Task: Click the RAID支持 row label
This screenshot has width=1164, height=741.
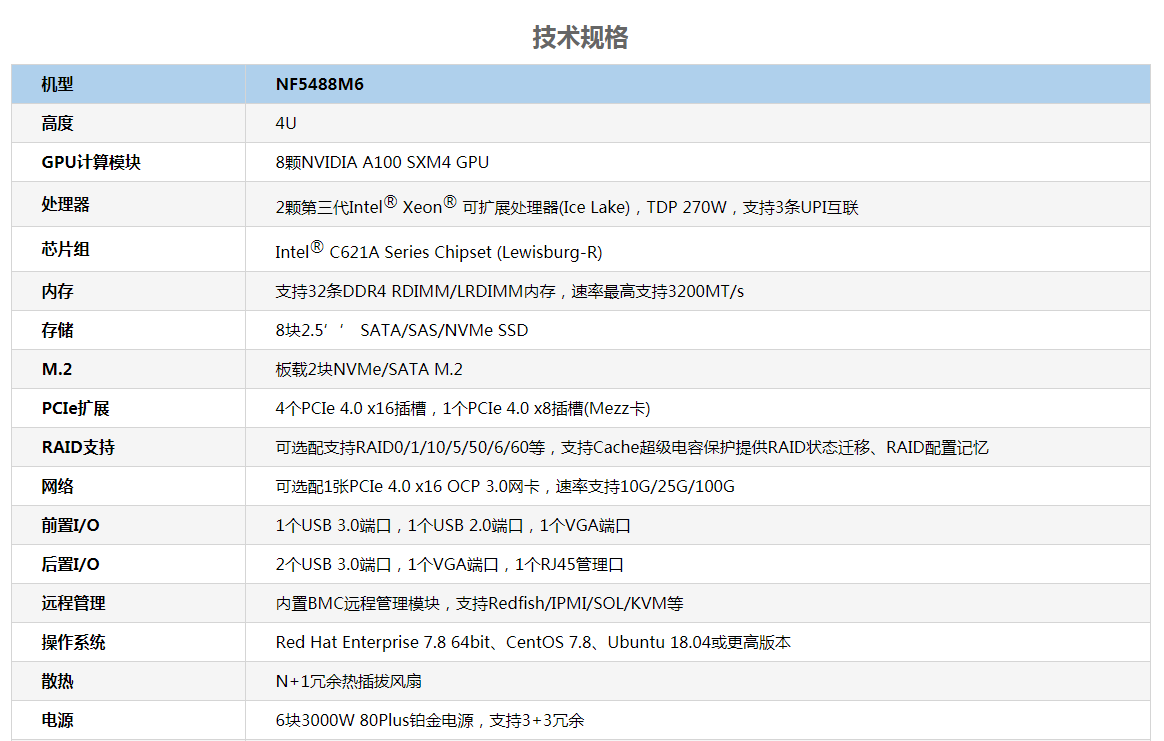Action: click(x=78, y=448)
